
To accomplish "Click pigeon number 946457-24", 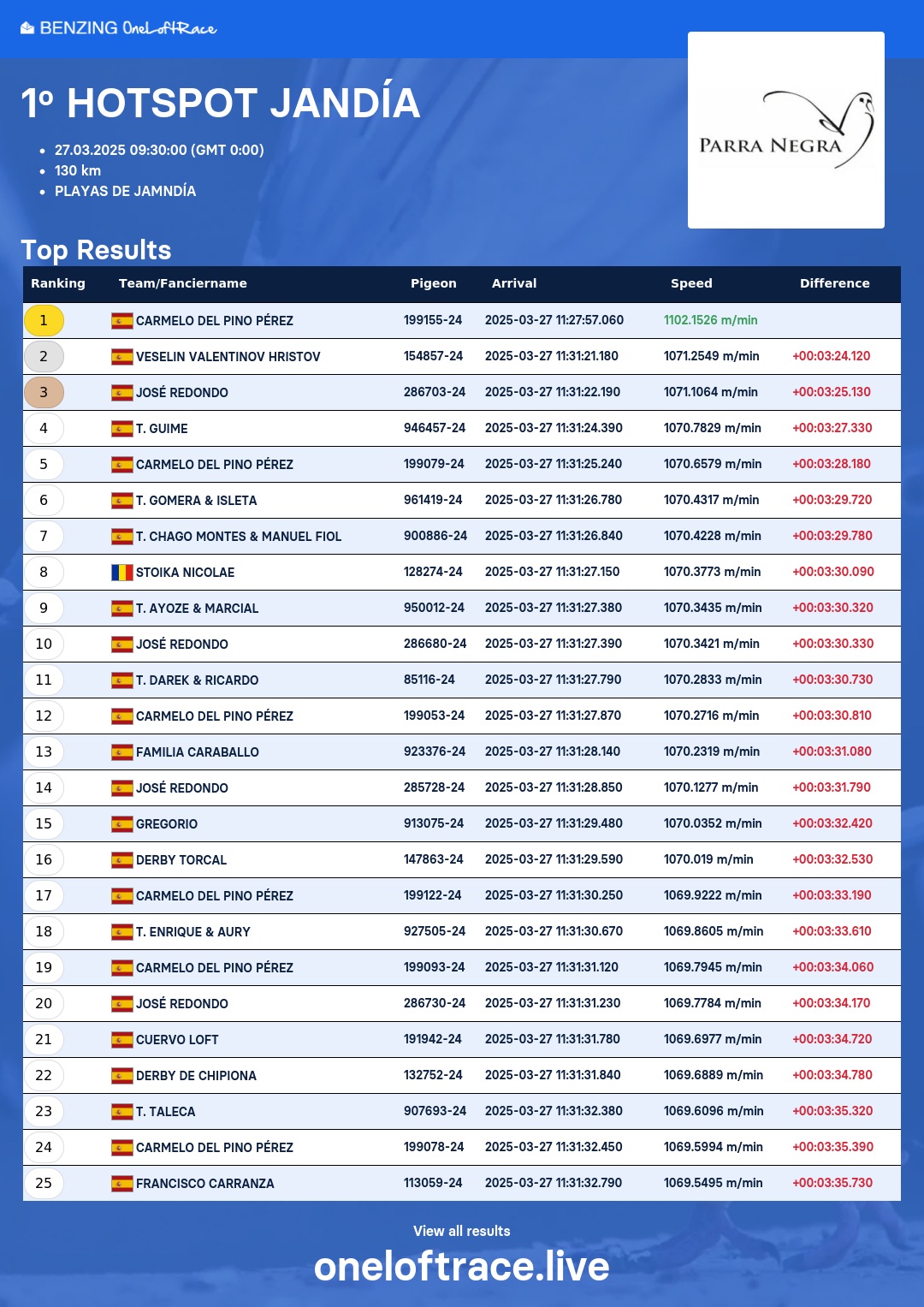I will (x=435, y=428).
